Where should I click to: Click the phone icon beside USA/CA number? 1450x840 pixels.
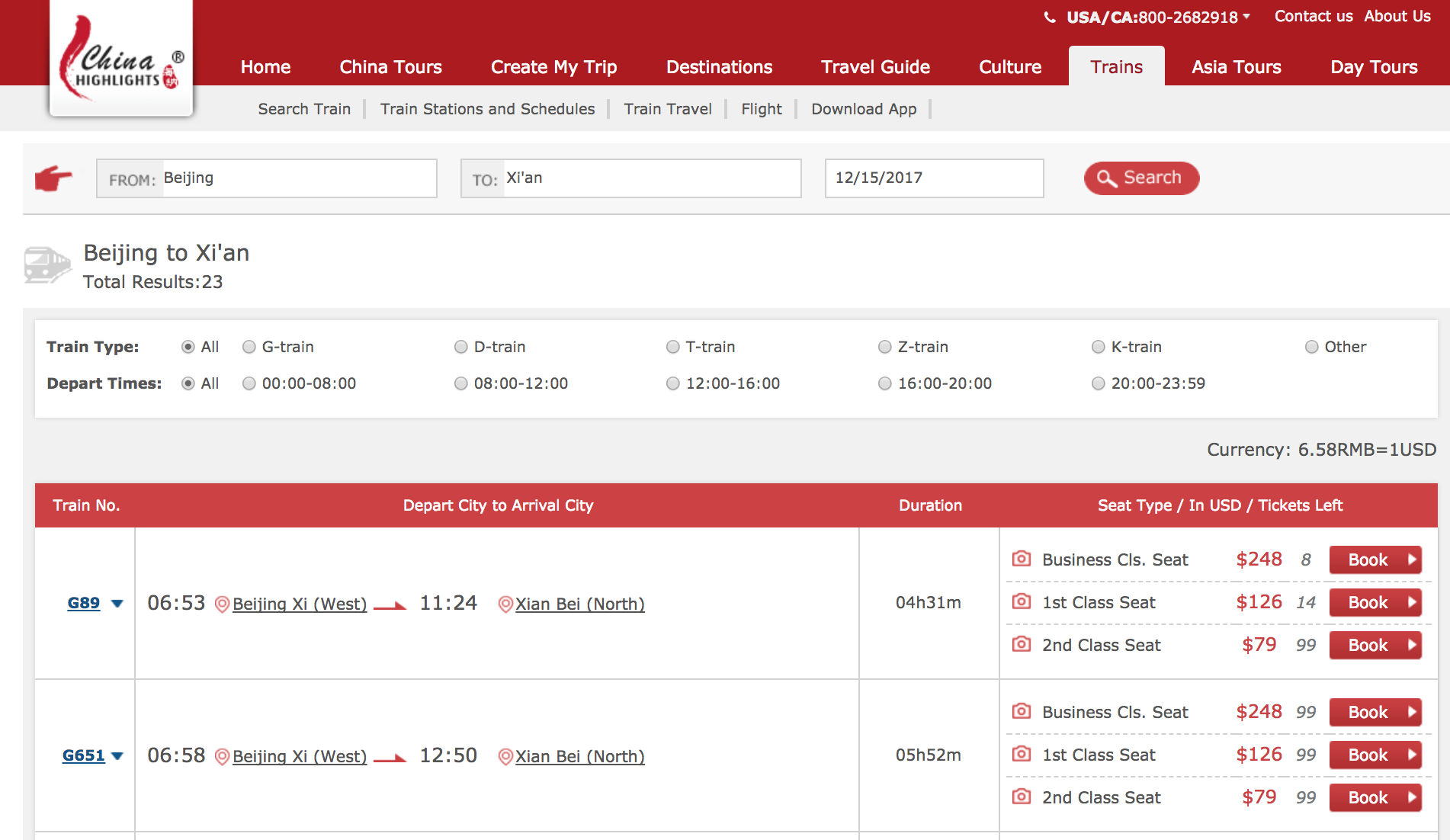click(x=1050, y=17)
